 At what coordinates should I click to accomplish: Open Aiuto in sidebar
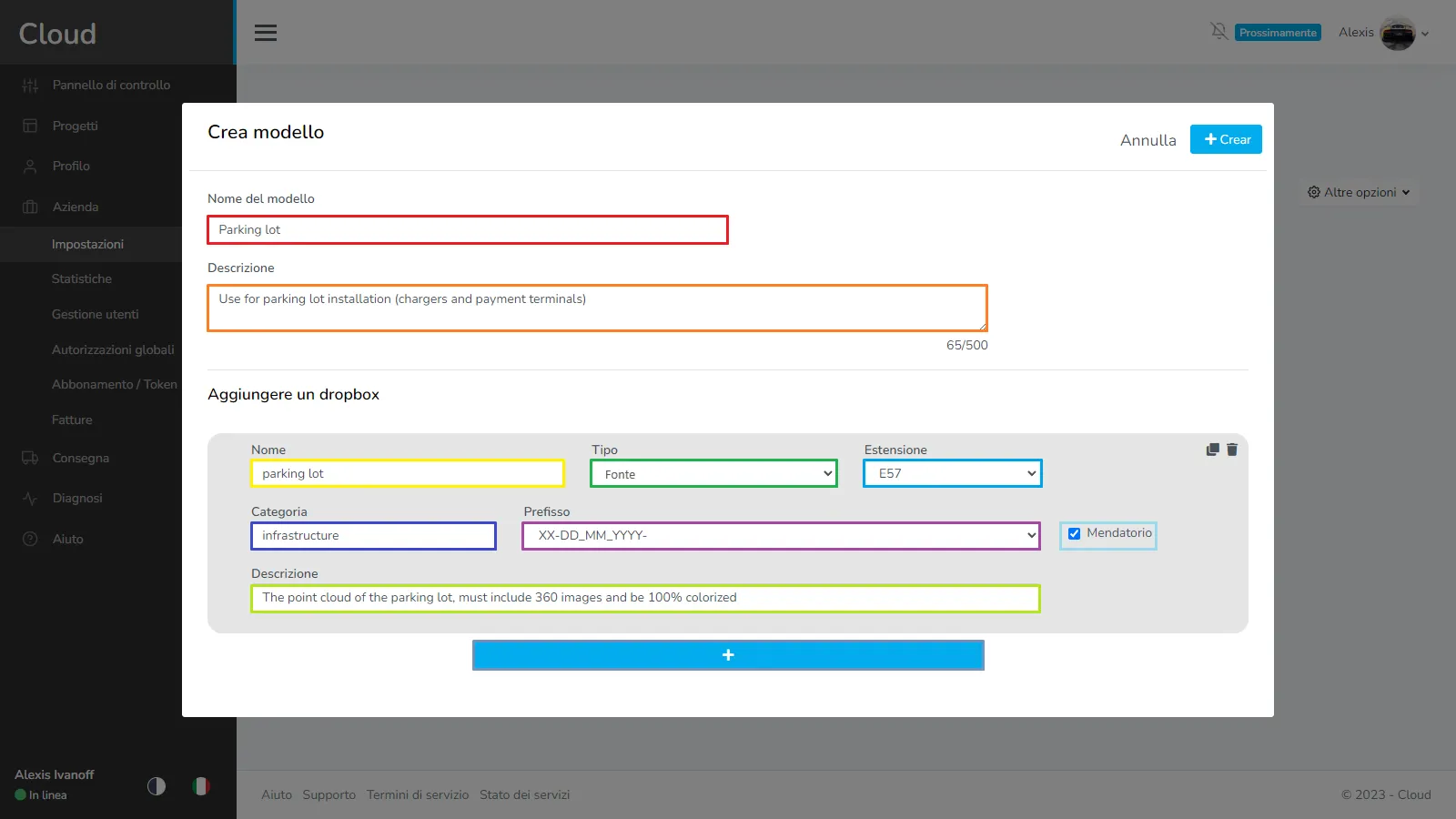pos(67,539)
